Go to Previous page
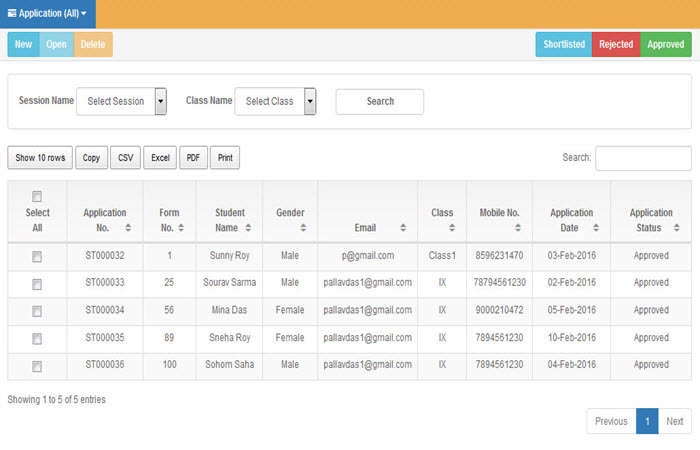This screenshot has width=700, height=450. click(611, 421)
